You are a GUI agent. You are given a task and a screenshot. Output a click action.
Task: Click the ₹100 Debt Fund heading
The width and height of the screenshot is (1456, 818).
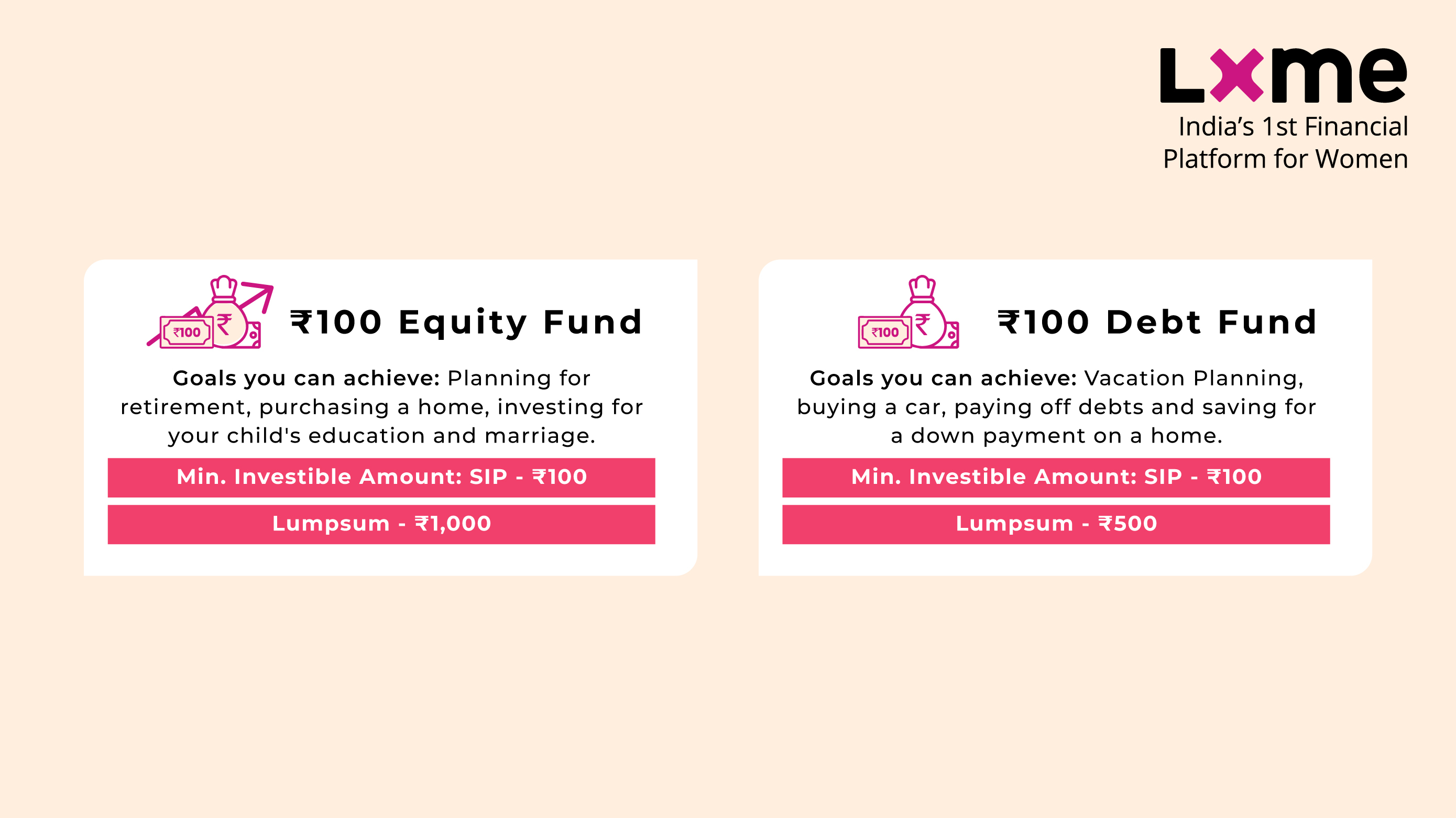pos(1157,322)
